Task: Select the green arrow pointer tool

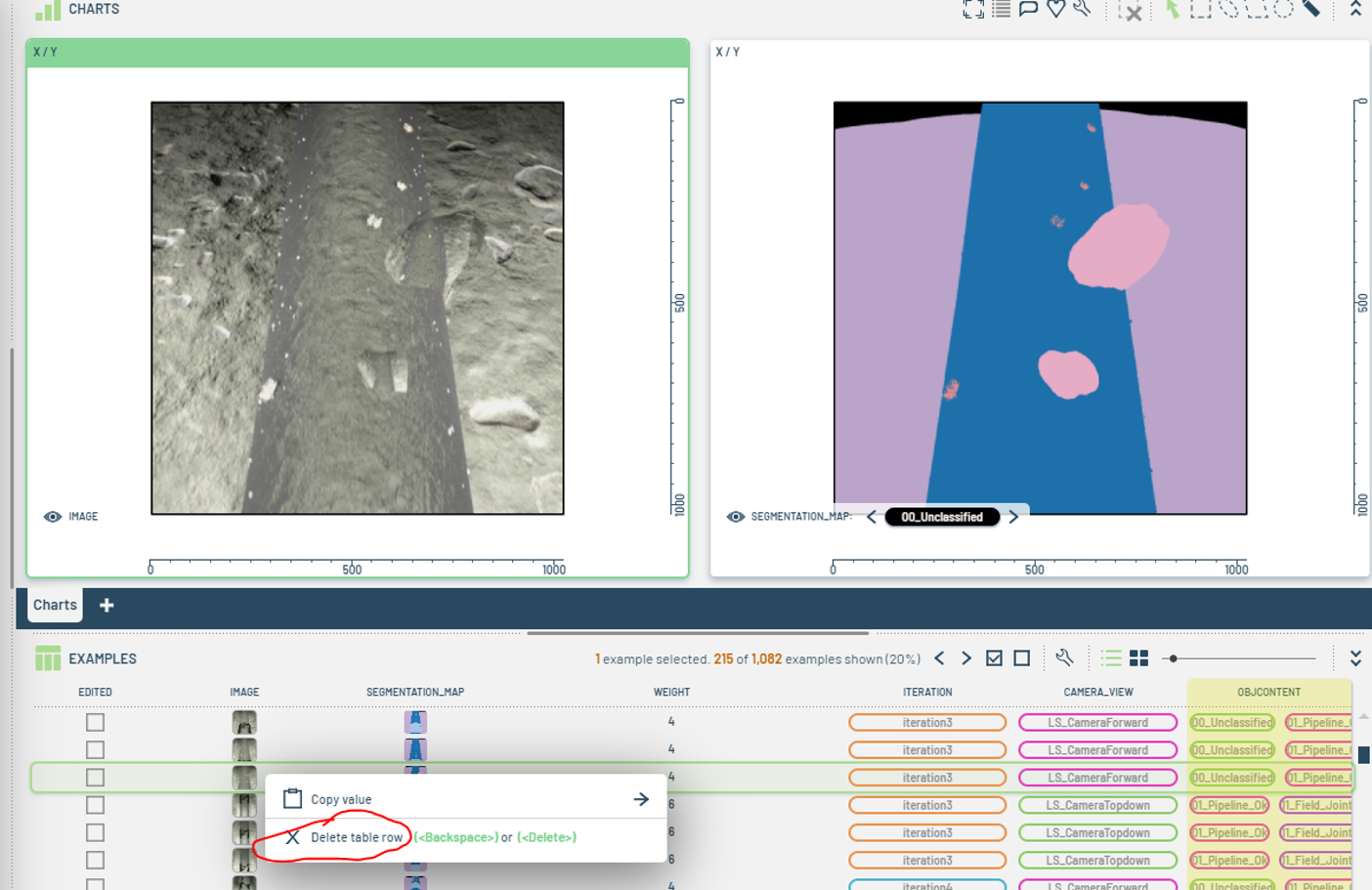Action: click(1173, 10)
